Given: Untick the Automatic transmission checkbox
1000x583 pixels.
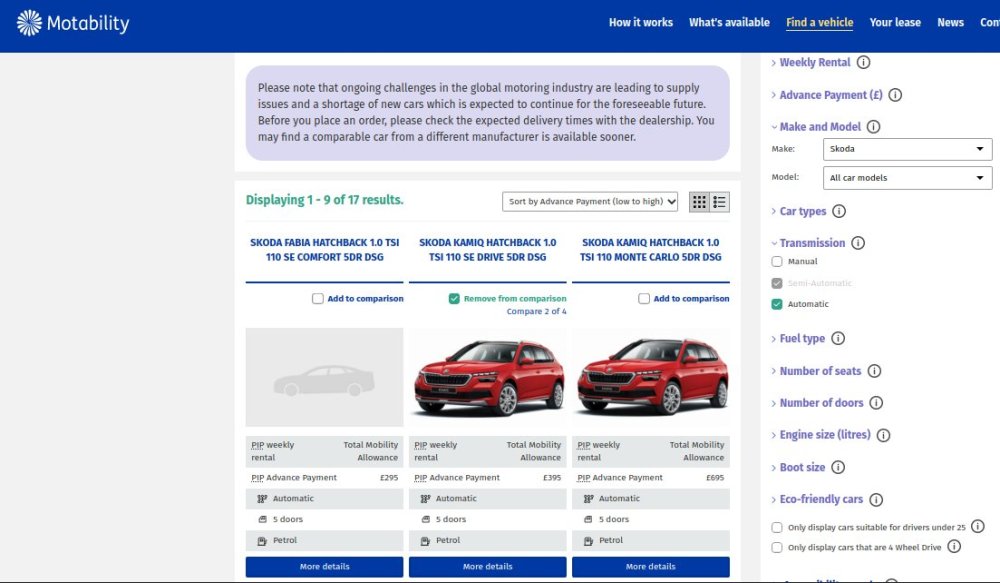Looking at the screenshot, I should (x=777, y=304).
